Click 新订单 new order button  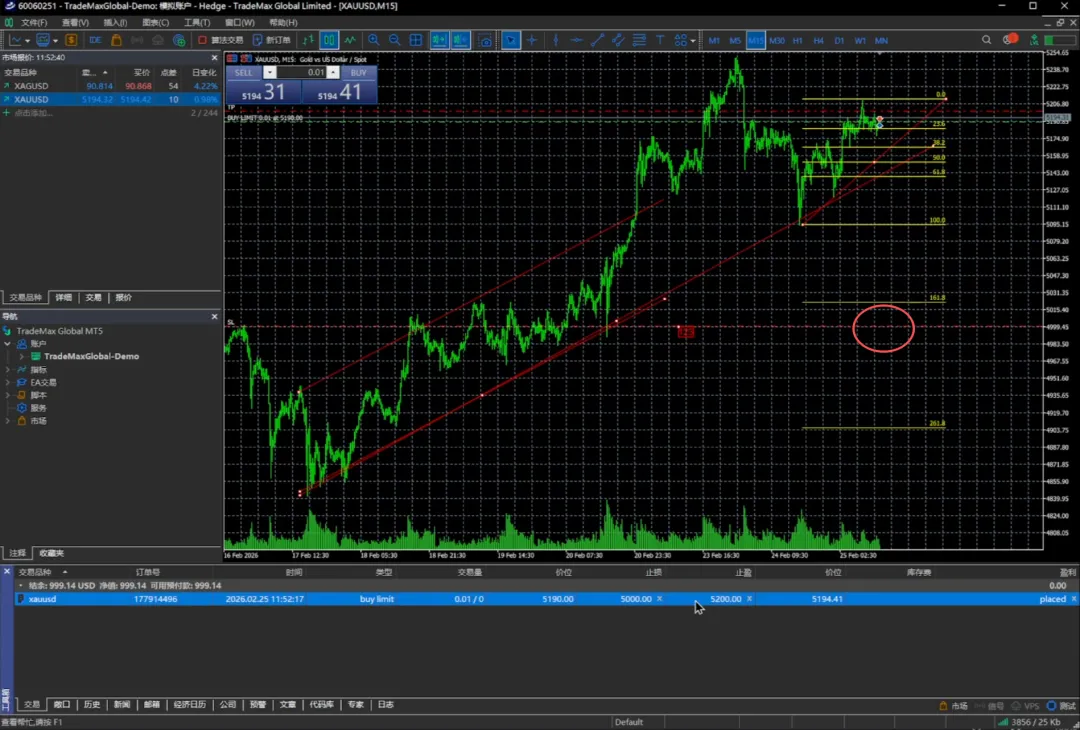pos(271,40)
